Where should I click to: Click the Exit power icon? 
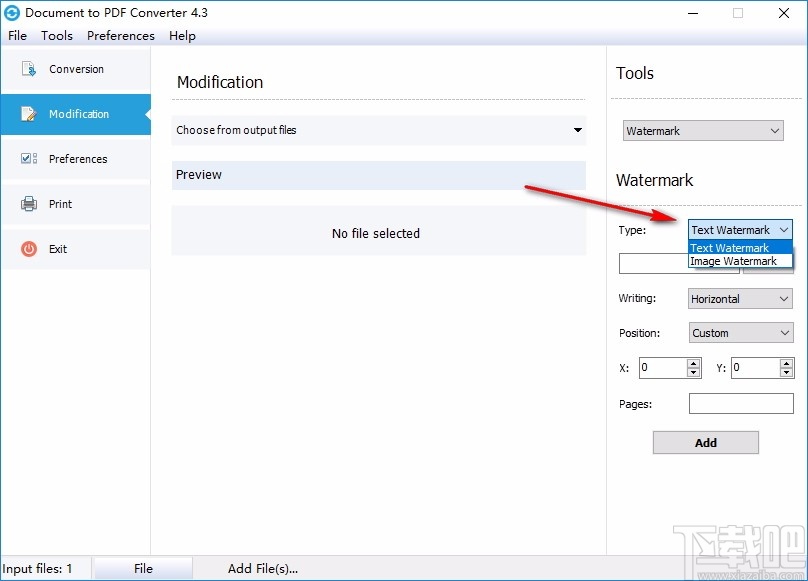(29, 249)
